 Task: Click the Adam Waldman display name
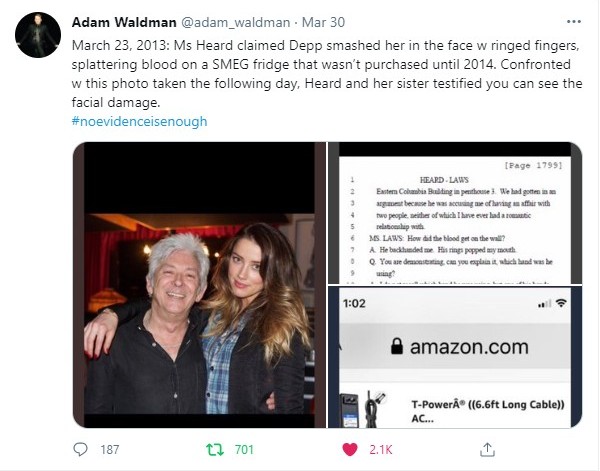tap(124, 22)
